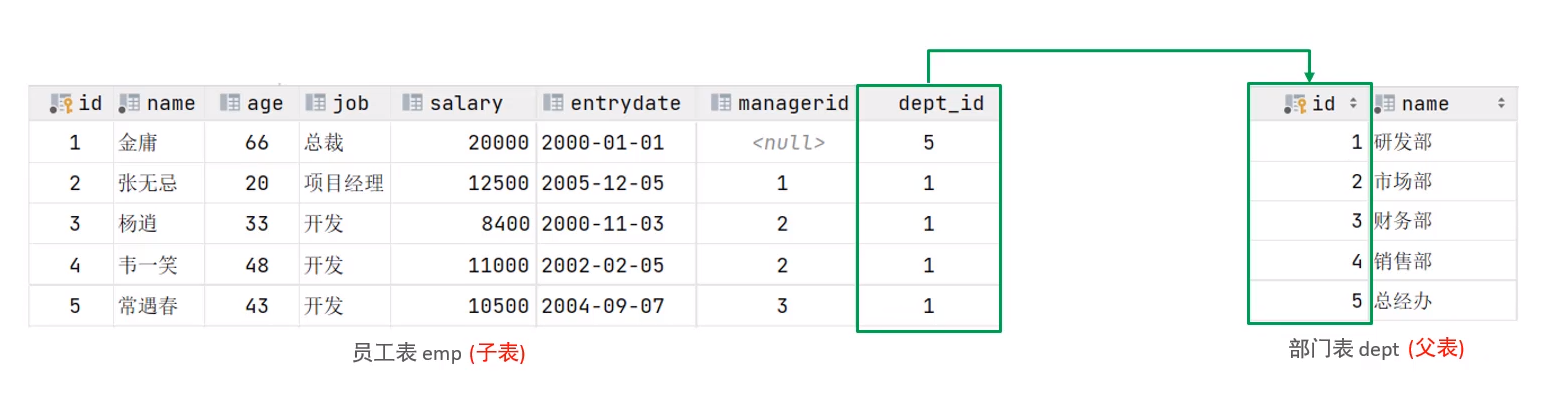Select the 研发部 department cell
Image resolution: width=1563 pixels, height=417 pixels.
pos(1444,143)
